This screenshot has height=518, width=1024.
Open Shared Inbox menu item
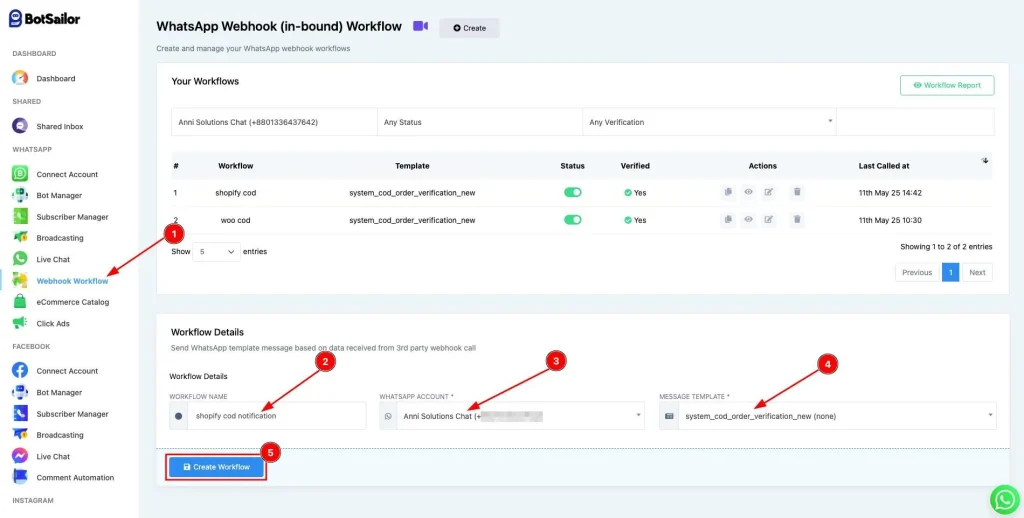click(59, 126)
